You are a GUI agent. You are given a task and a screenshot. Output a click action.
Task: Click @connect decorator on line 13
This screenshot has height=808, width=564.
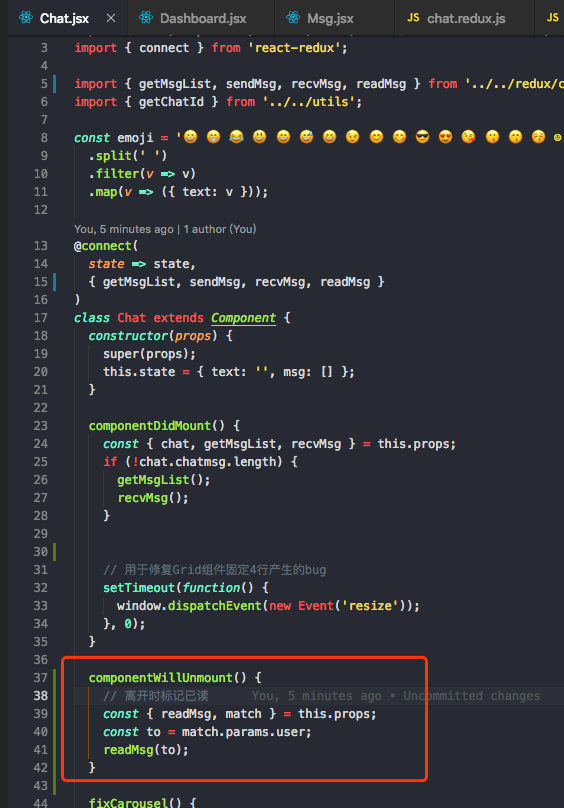click(106, 246)
